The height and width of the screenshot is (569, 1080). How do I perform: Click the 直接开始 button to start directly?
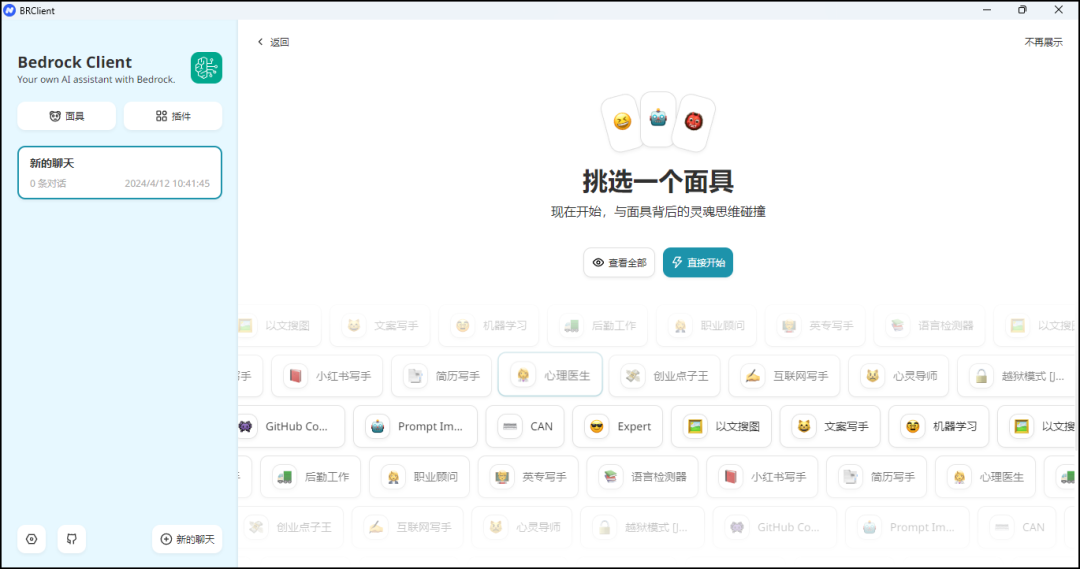tap(698, 262)
